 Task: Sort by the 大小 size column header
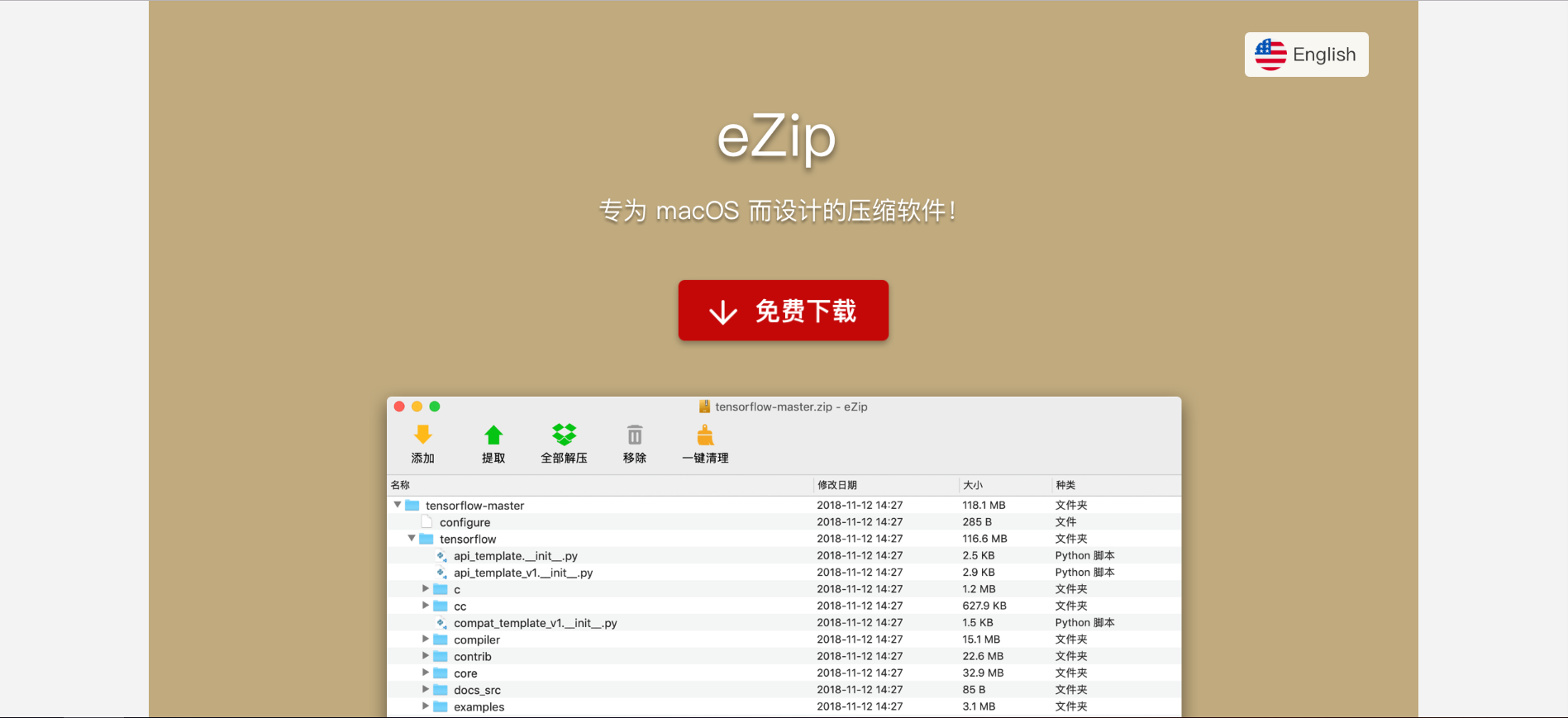1004,485
